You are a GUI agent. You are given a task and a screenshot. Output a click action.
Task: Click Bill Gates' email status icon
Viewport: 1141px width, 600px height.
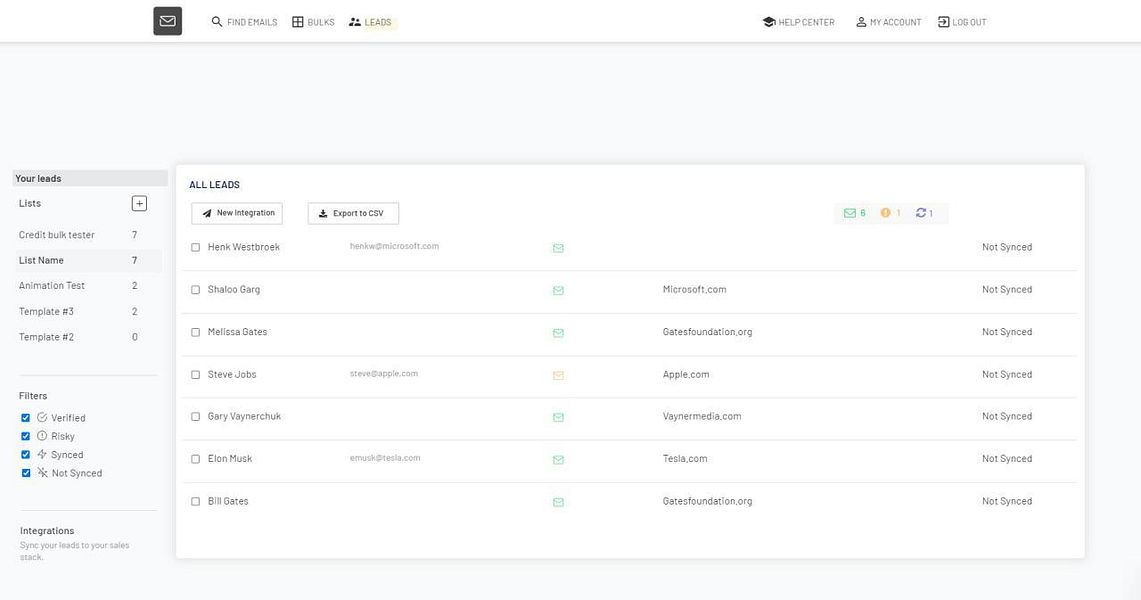(x=558, y=502)
